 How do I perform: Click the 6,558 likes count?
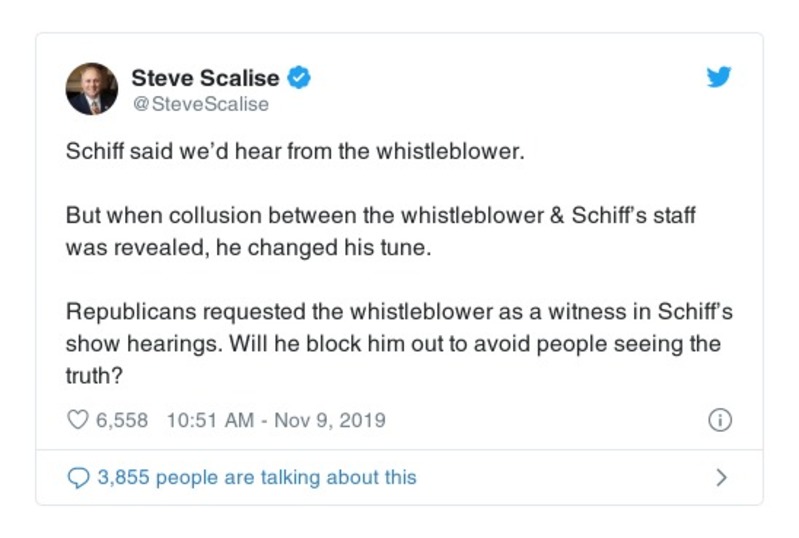(x=121, y=421)
